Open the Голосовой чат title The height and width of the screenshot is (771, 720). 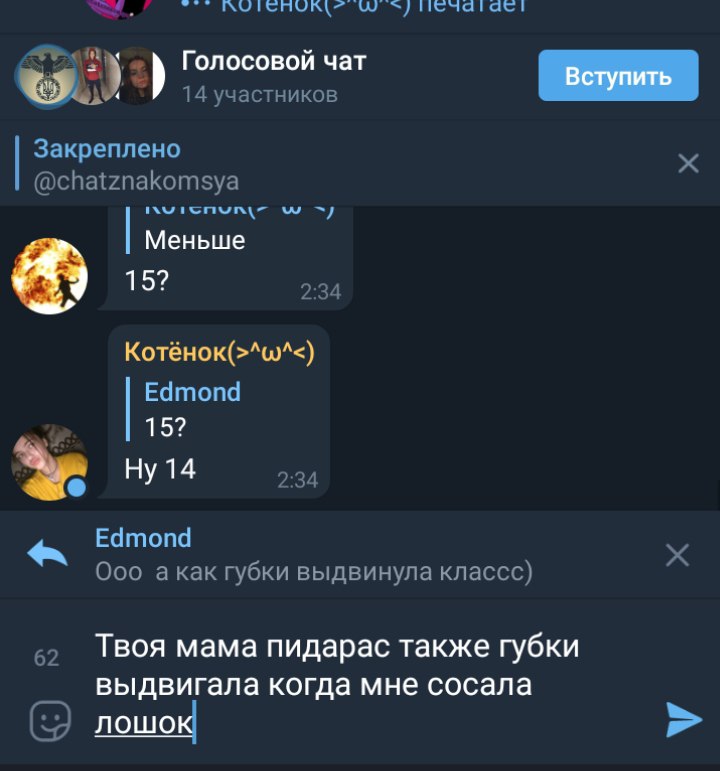point(274,61)
